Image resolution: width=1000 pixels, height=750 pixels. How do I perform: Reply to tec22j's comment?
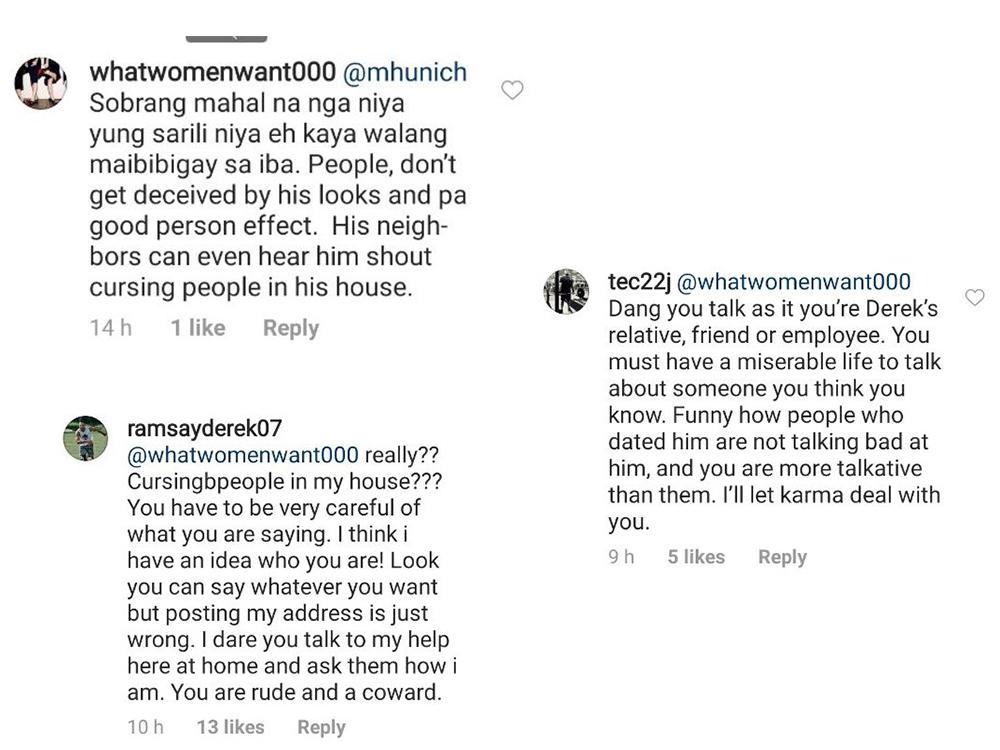coord(782,557)
